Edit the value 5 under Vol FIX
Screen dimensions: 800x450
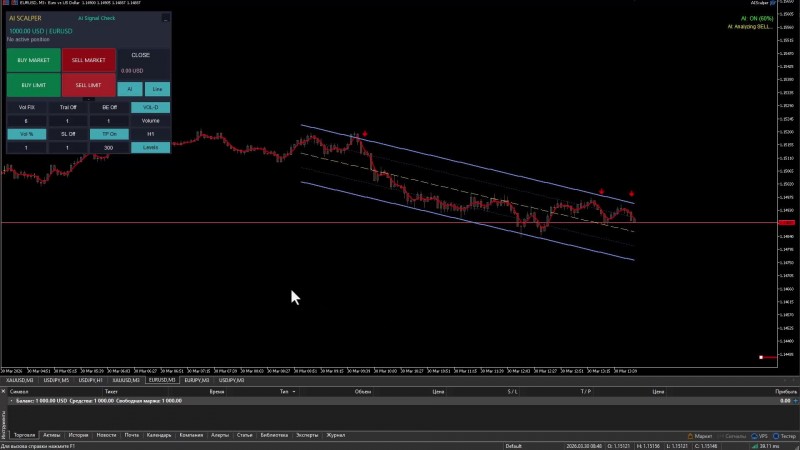[27, 121]
